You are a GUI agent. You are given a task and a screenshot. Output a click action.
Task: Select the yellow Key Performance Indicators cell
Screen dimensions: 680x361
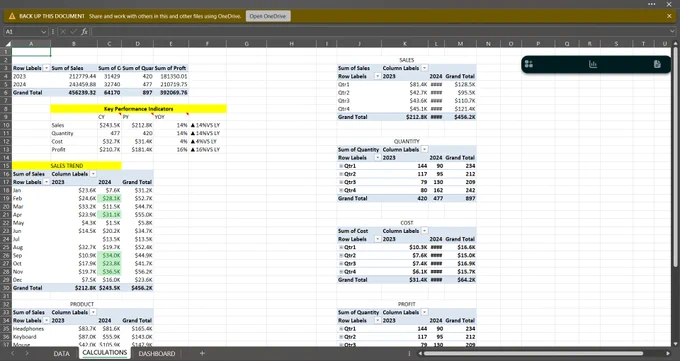tap(138, 109)
